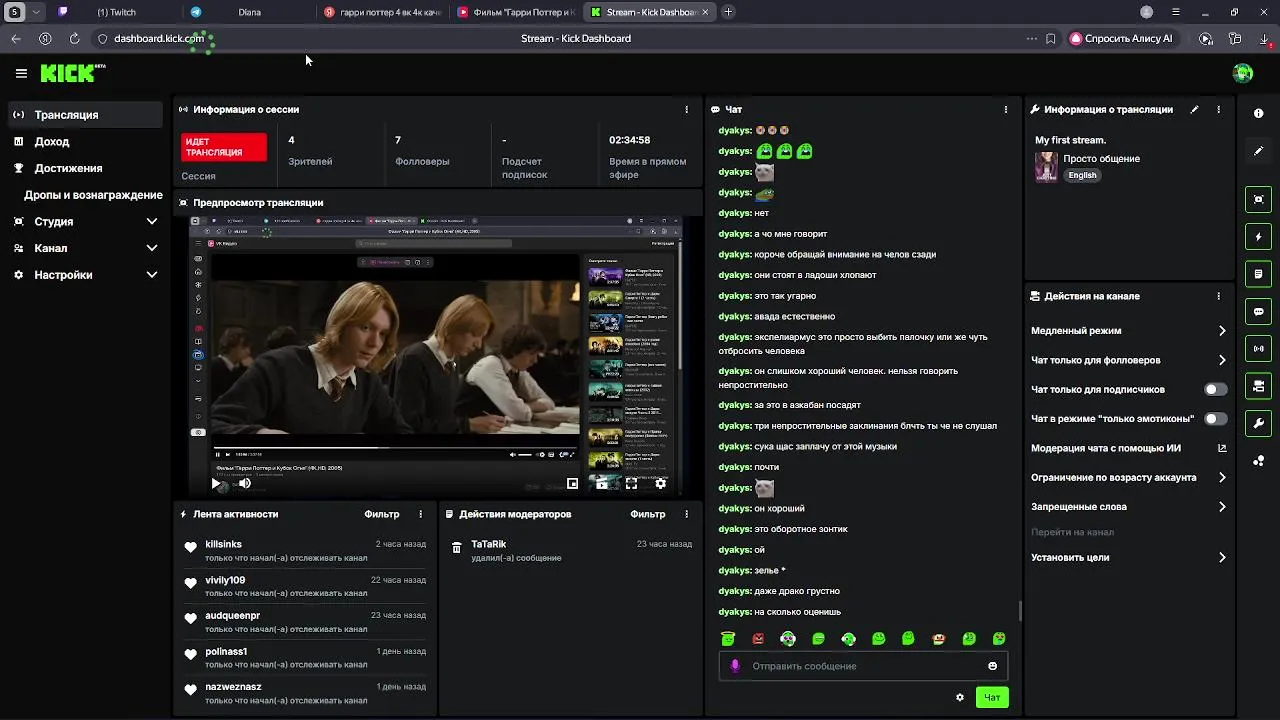Screen dimensions: 1280x720
Task: Click the ИДЕТ ТРАНСЛЯЦИЯ status badge
Action: (x=224, y=147)
